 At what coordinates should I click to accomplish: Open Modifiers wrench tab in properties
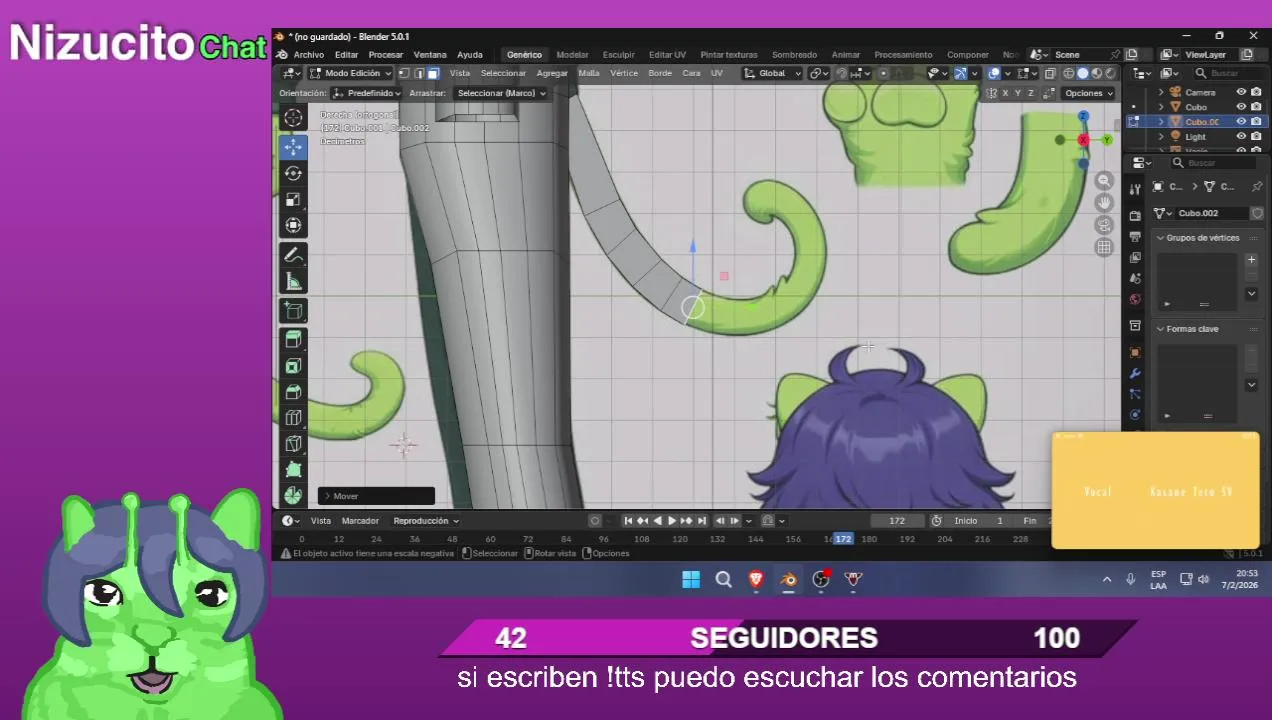pos(1135,374)
